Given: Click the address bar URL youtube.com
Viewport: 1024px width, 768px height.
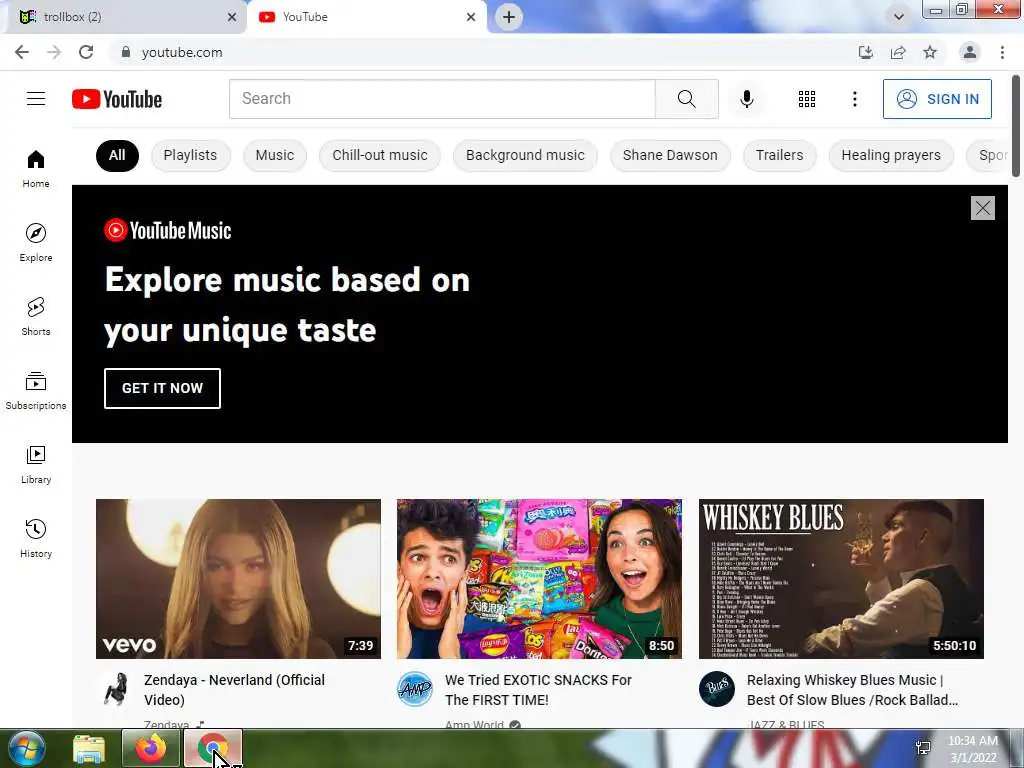Looking at the screenshot, I should pos(182,52).
